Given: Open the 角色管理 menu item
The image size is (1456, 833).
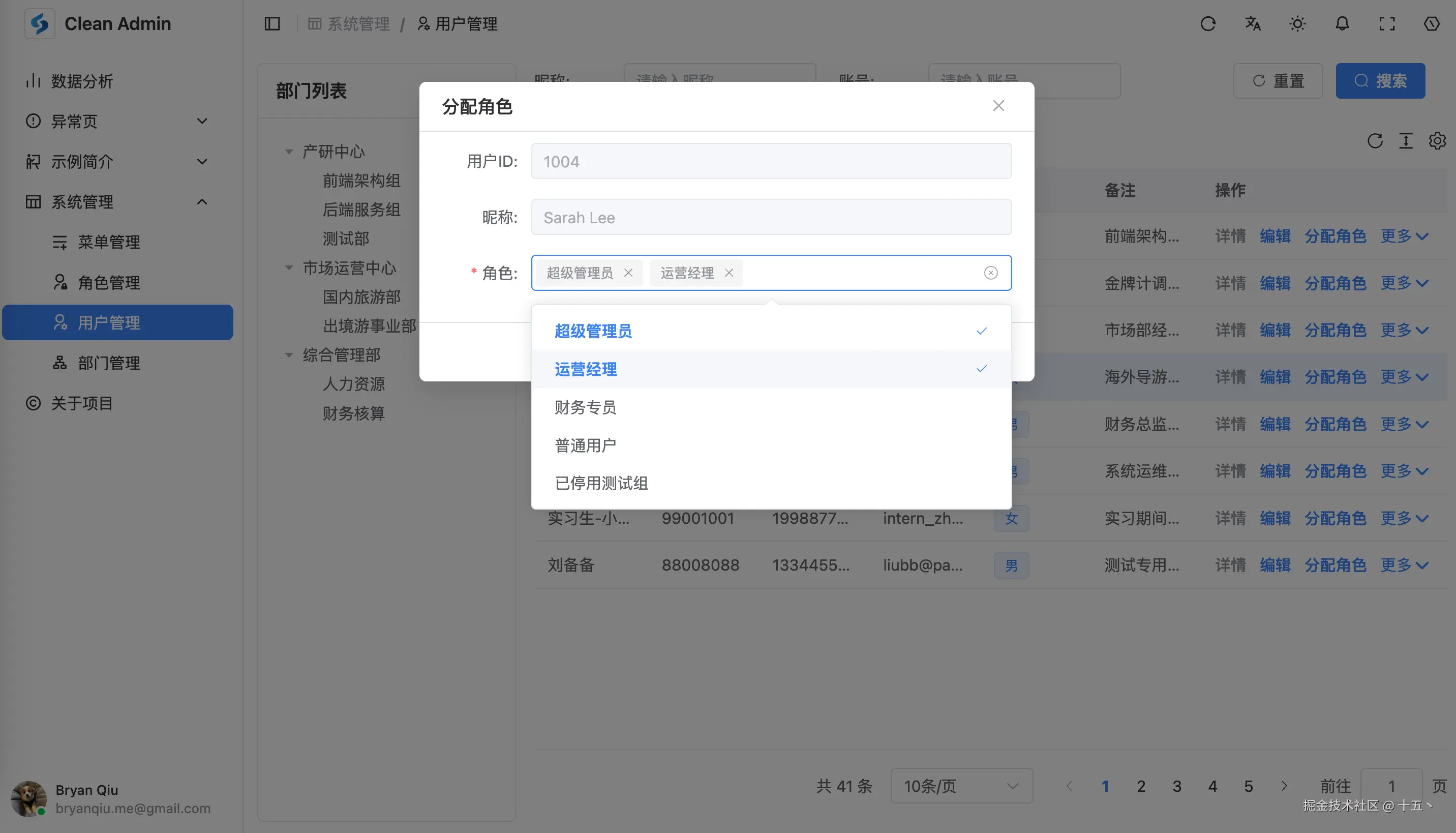Looking at the screenshot, I should click(x=109, y=283).
